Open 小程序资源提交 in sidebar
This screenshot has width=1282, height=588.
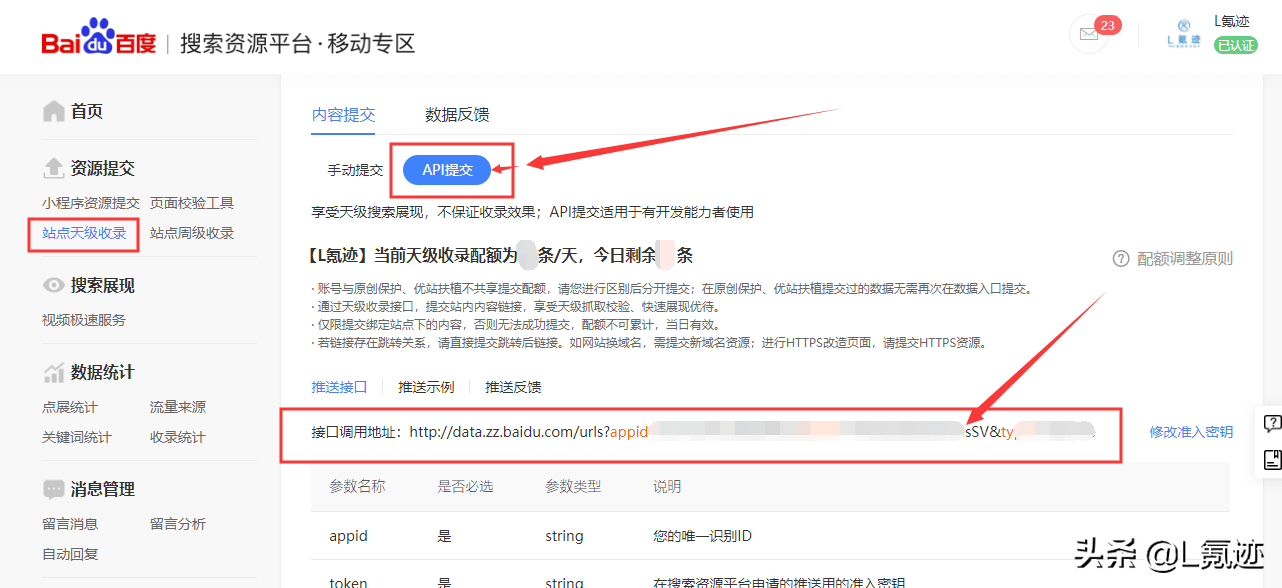(91, 203)
